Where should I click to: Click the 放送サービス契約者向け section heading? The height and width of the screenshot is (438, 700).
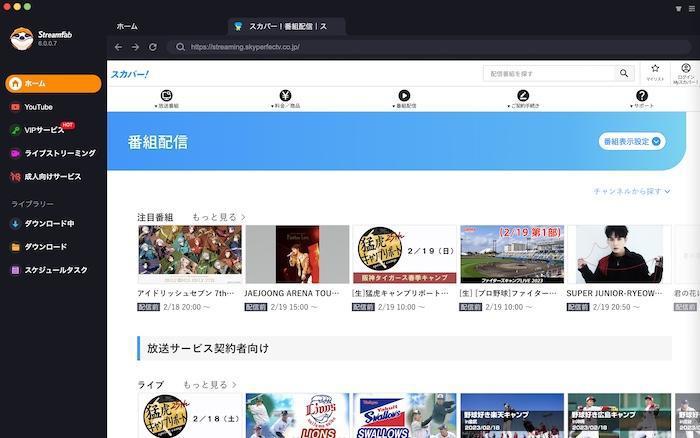(208, 348)
